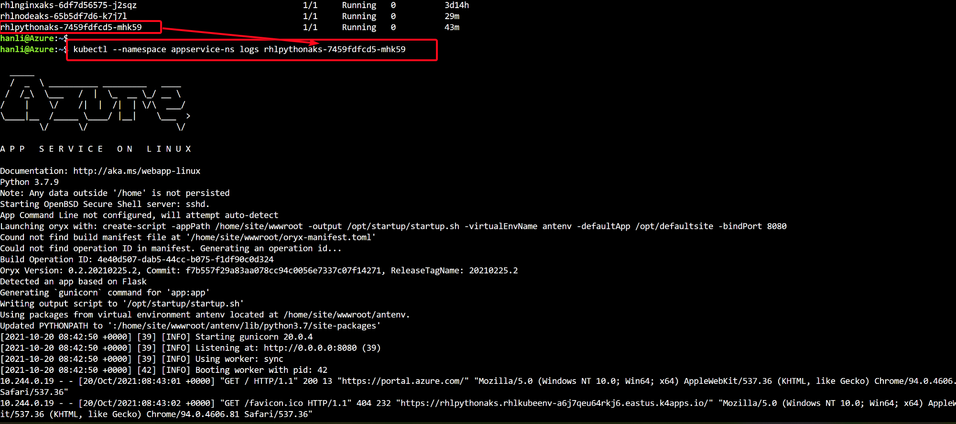
Task: Click the App Command Line not configured line
Action: [139, 215]
